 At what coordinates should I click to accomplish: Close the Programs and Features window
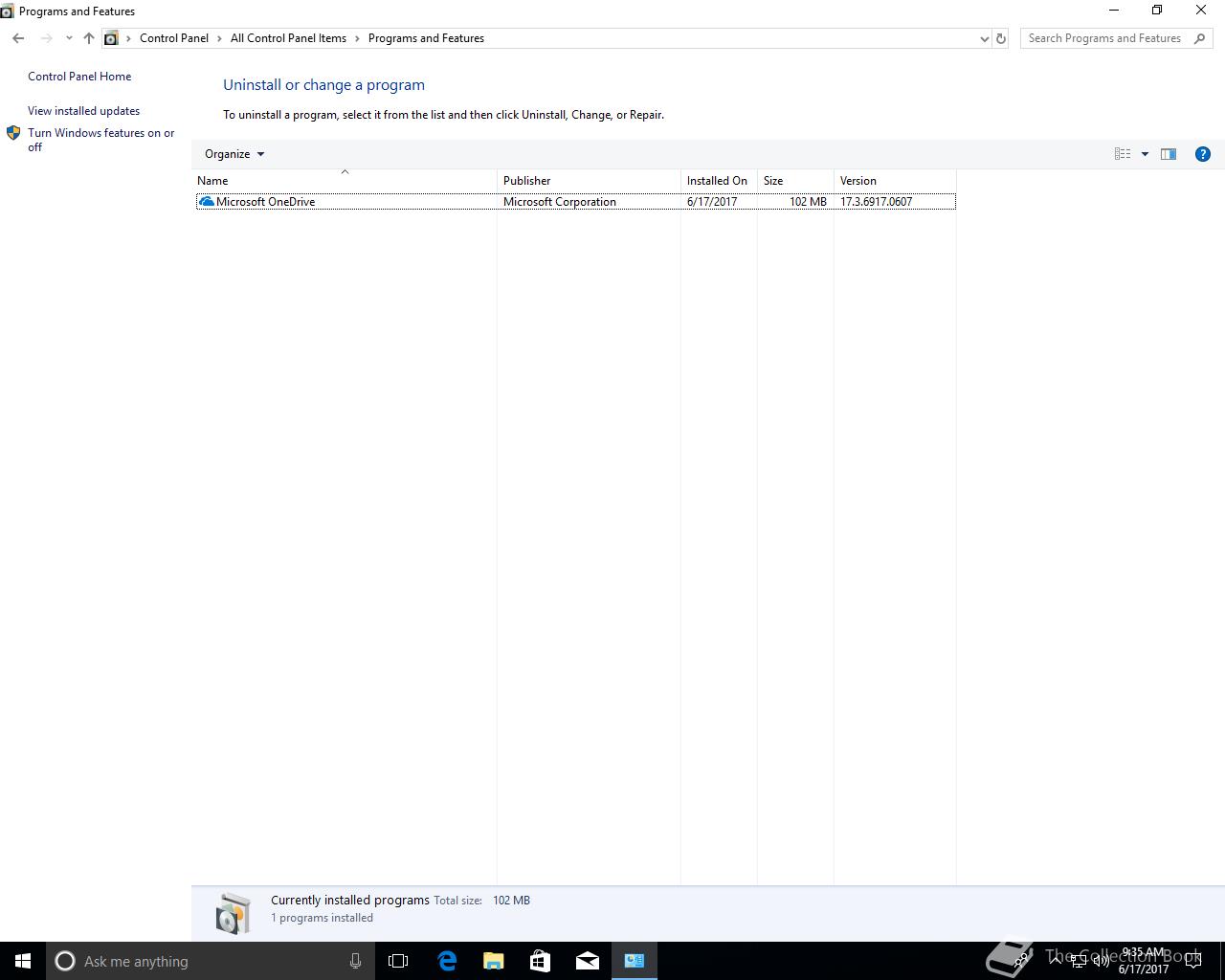[x=1201, y=11]
